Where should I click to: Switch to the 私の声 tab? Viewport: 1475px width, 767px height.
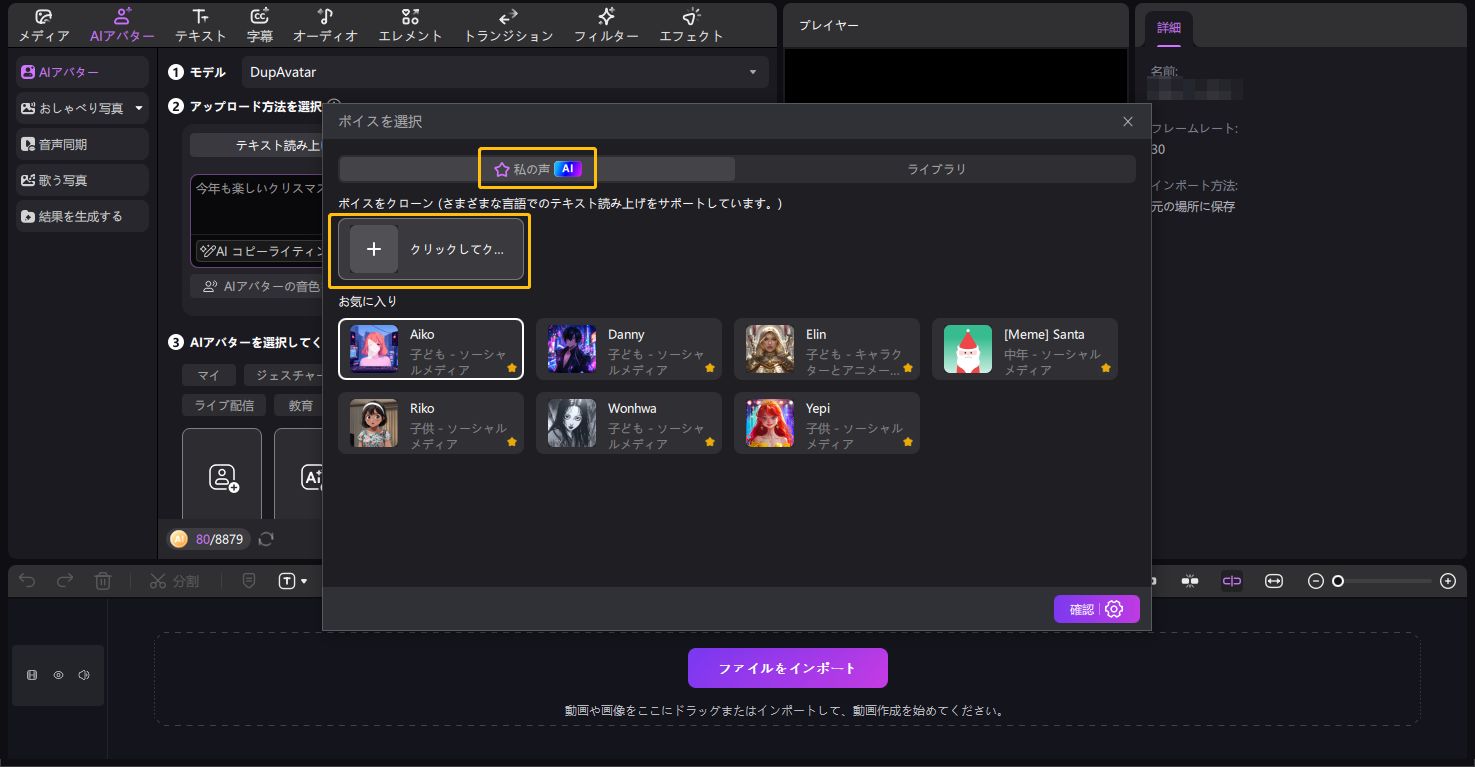537,168
